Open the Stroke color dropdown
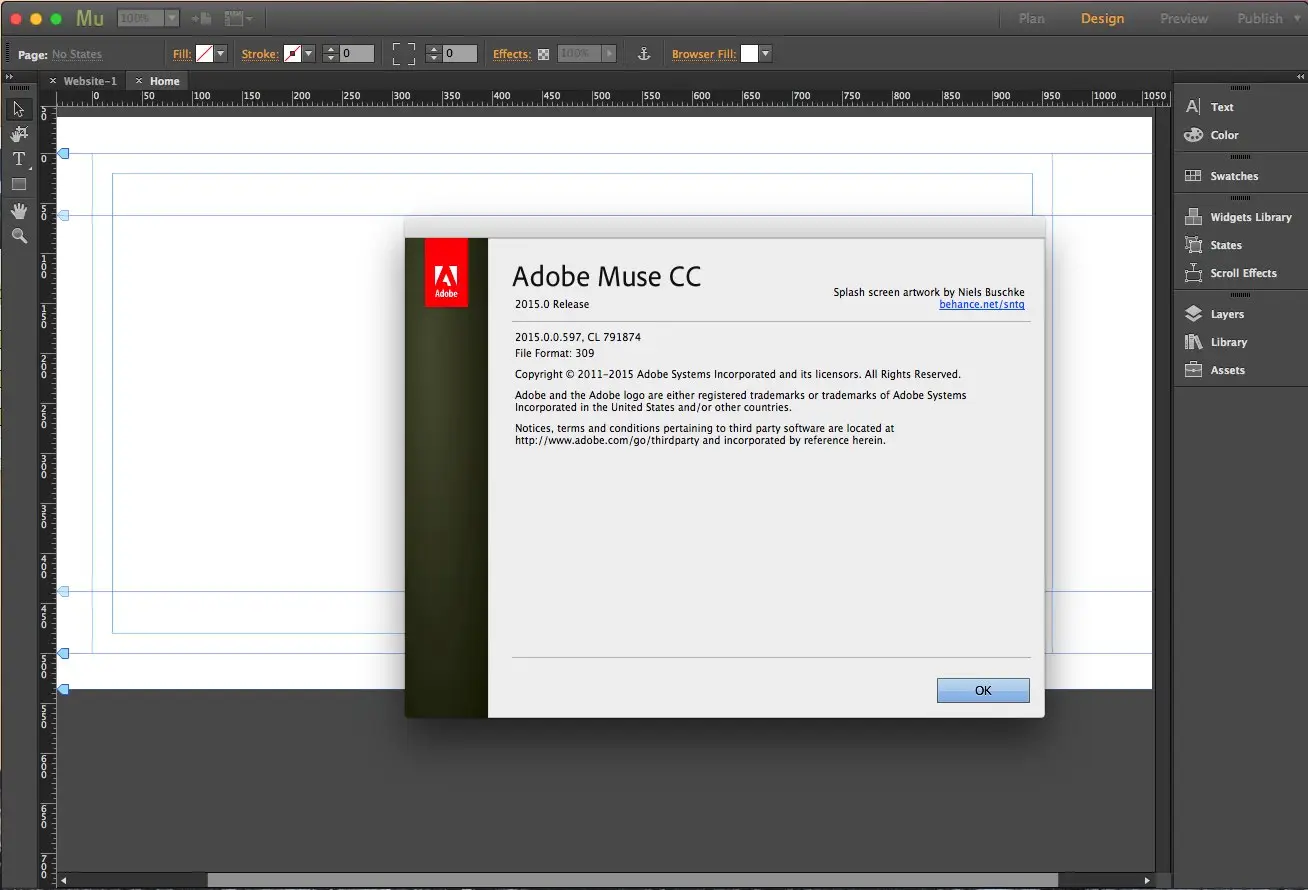The image size is (1308, 890). [x=308, y=53]
